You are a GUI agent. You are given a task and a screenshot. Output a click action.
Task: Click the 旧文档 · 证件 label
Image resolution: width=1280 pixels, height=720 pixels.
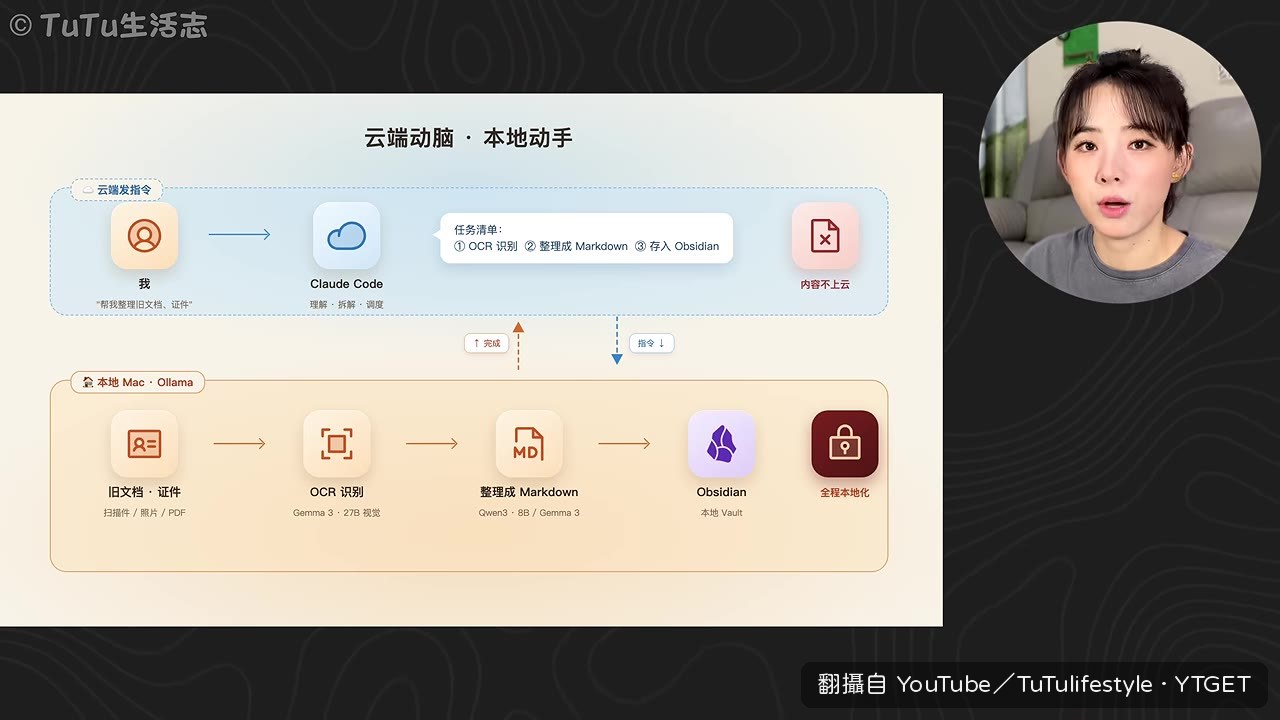tap(144, 492)
